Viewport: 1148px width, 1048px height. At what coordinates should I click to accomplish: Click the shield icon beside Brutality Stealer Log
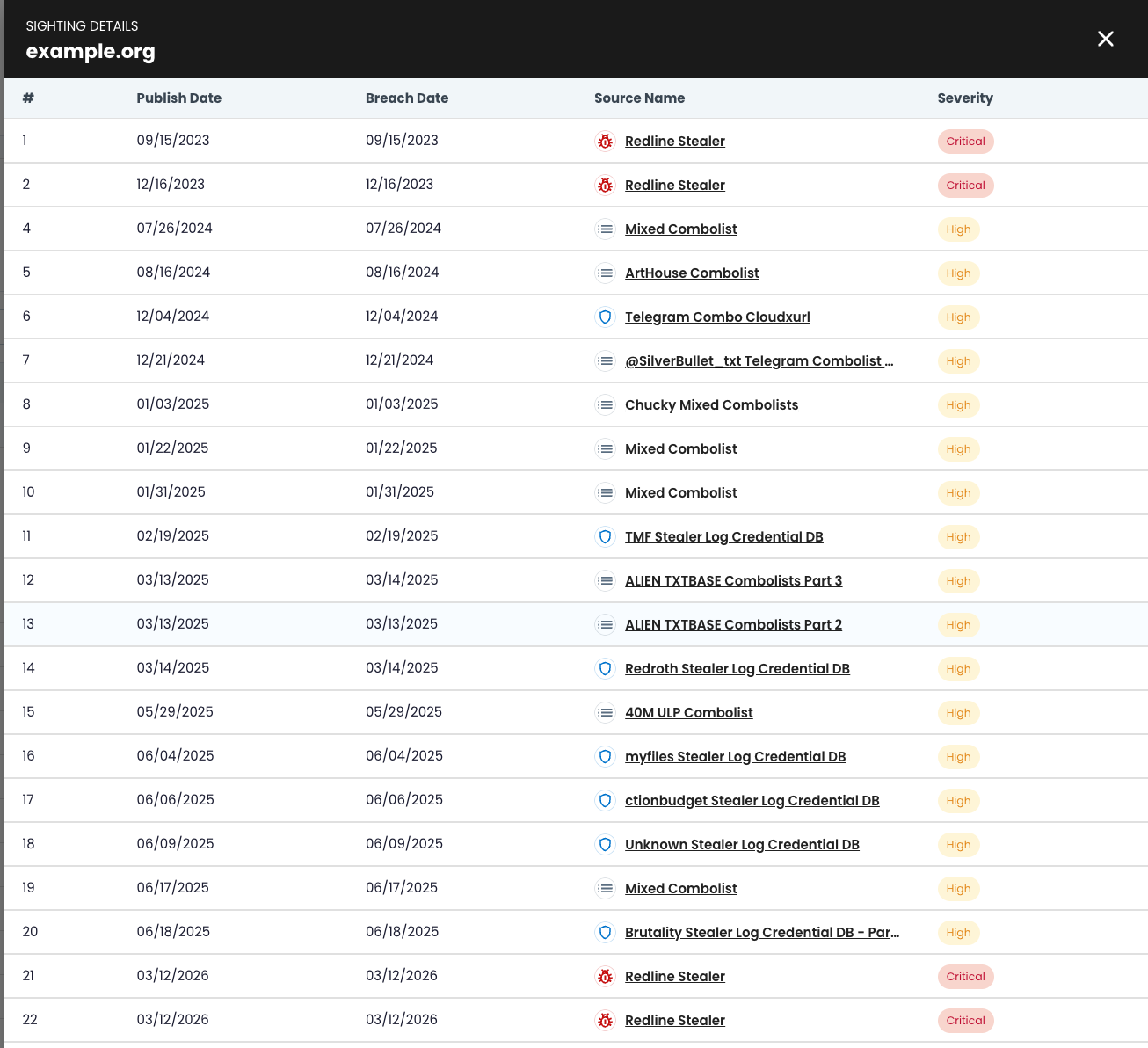(605, 932)
